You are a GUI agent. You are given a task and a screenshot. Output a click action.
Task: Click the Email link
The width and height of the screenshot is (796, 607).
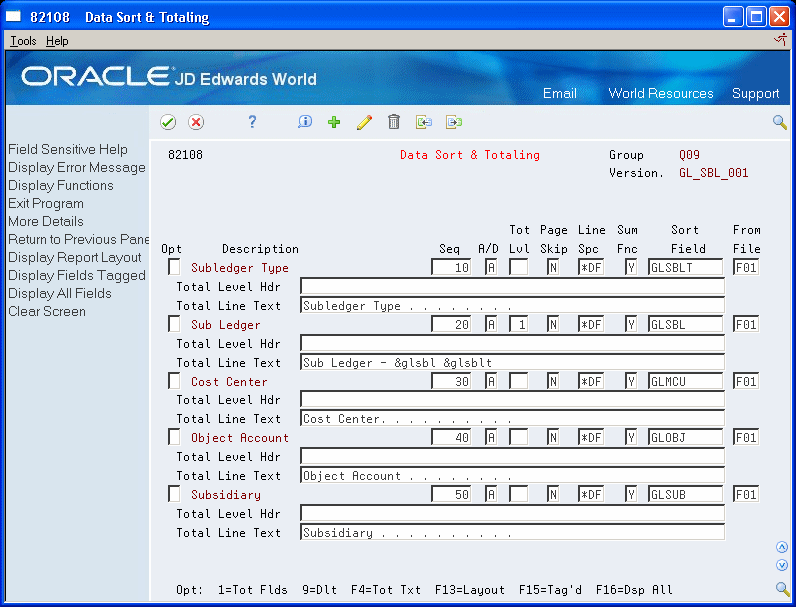pos(559,93)
